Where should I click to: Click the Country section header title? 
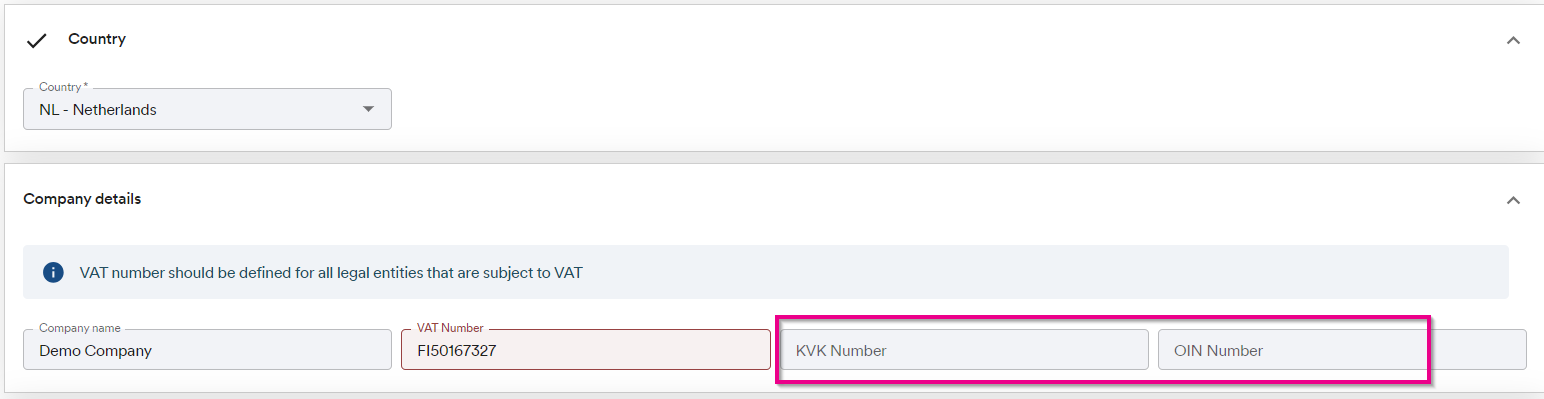click(97, 39)
